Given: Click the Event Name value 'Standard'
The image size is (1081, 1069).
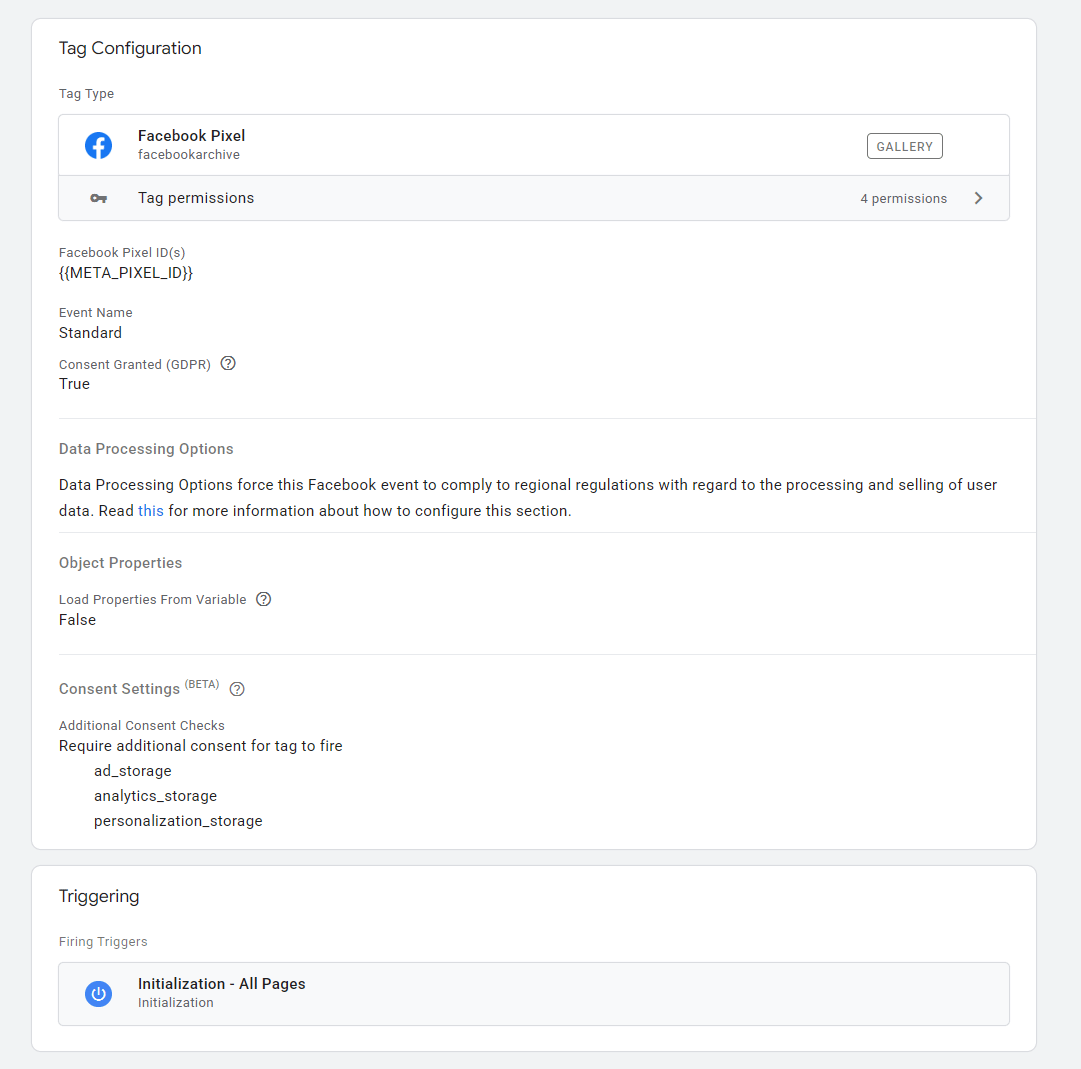Looking at the screenshot, I should (90, 333).
